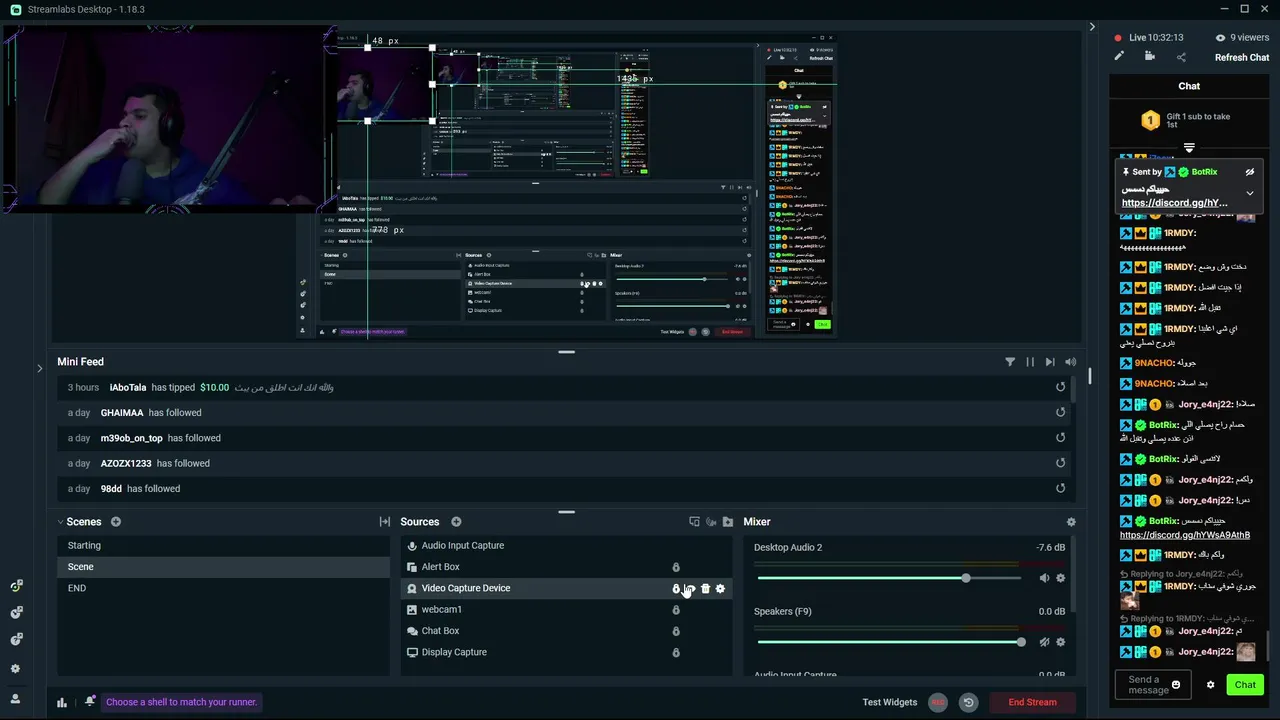
Task: Open the performance stats chart icon
Action: pos(62,702)
